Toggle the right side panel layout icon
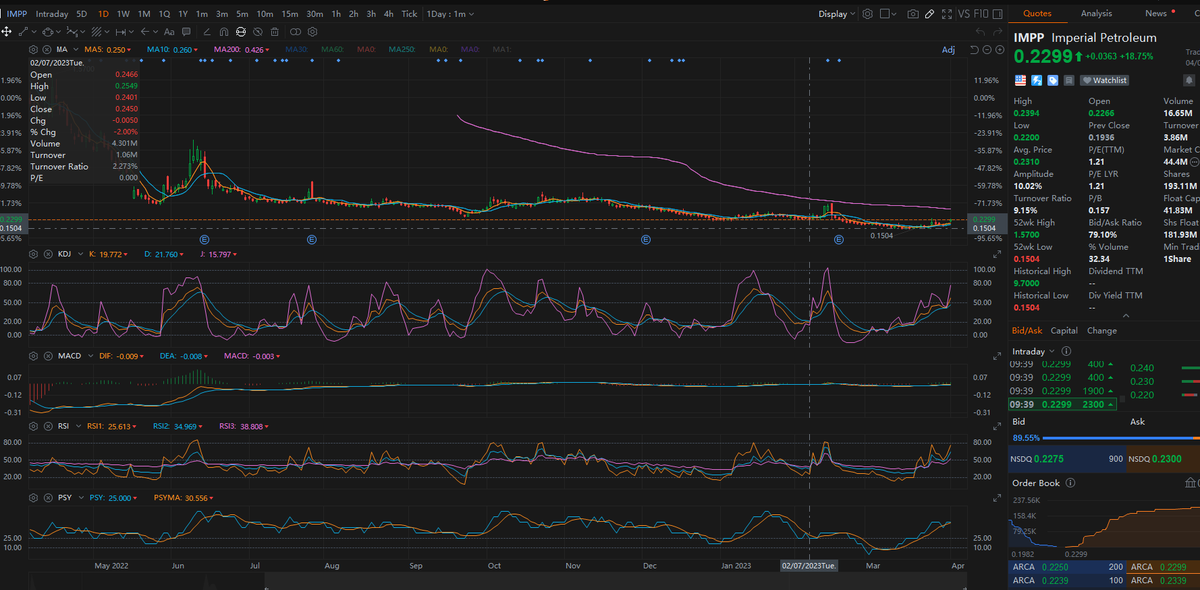Image resolution: width=1200 pixels, height=590 pixels. tap(997, 14)
